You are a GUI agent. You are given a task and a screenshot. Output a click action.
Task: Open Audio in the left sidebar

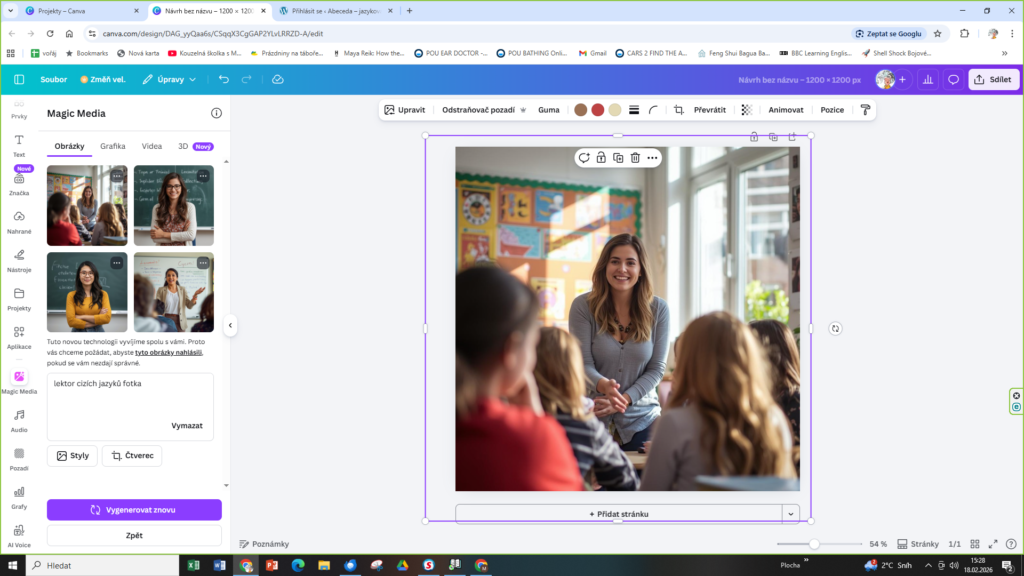tap(19, 420)
